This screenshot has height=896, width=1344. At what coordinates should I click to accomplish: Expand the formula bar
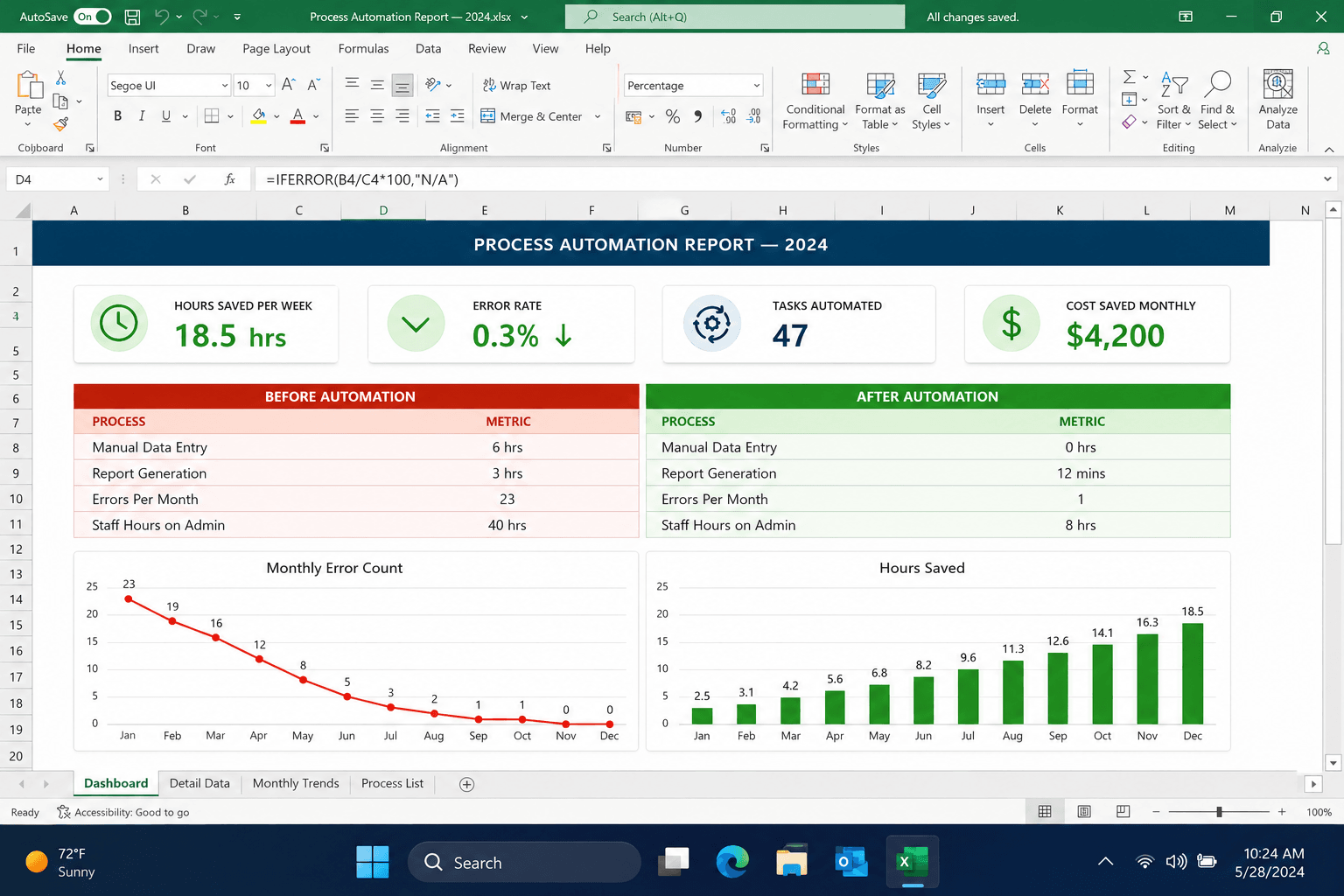1327,179
